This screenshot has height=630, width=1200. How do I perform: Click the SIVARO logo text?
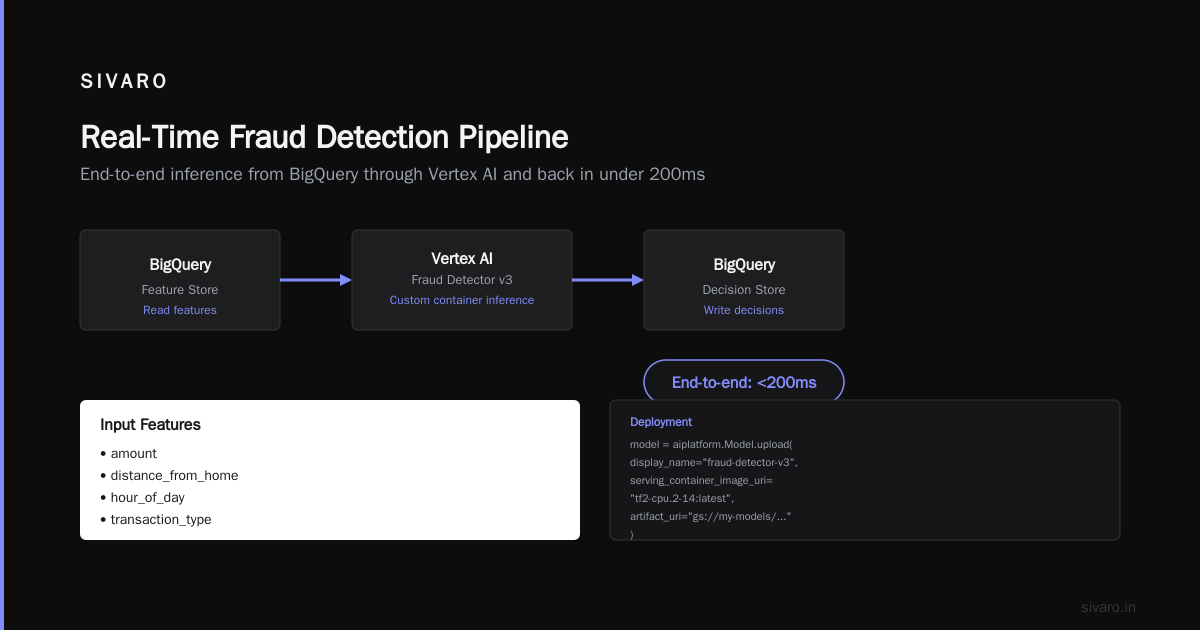pyautogui.click(x=124, y=82)
